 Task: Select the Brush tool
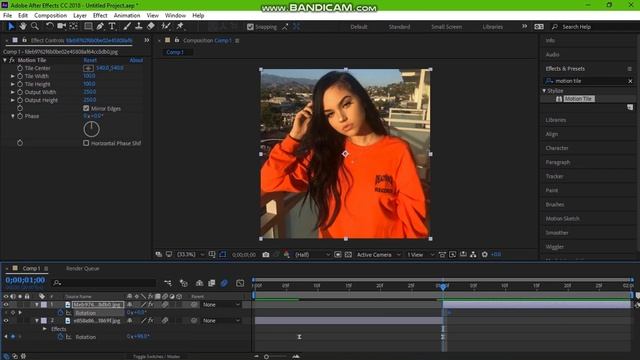pos(127,27)
